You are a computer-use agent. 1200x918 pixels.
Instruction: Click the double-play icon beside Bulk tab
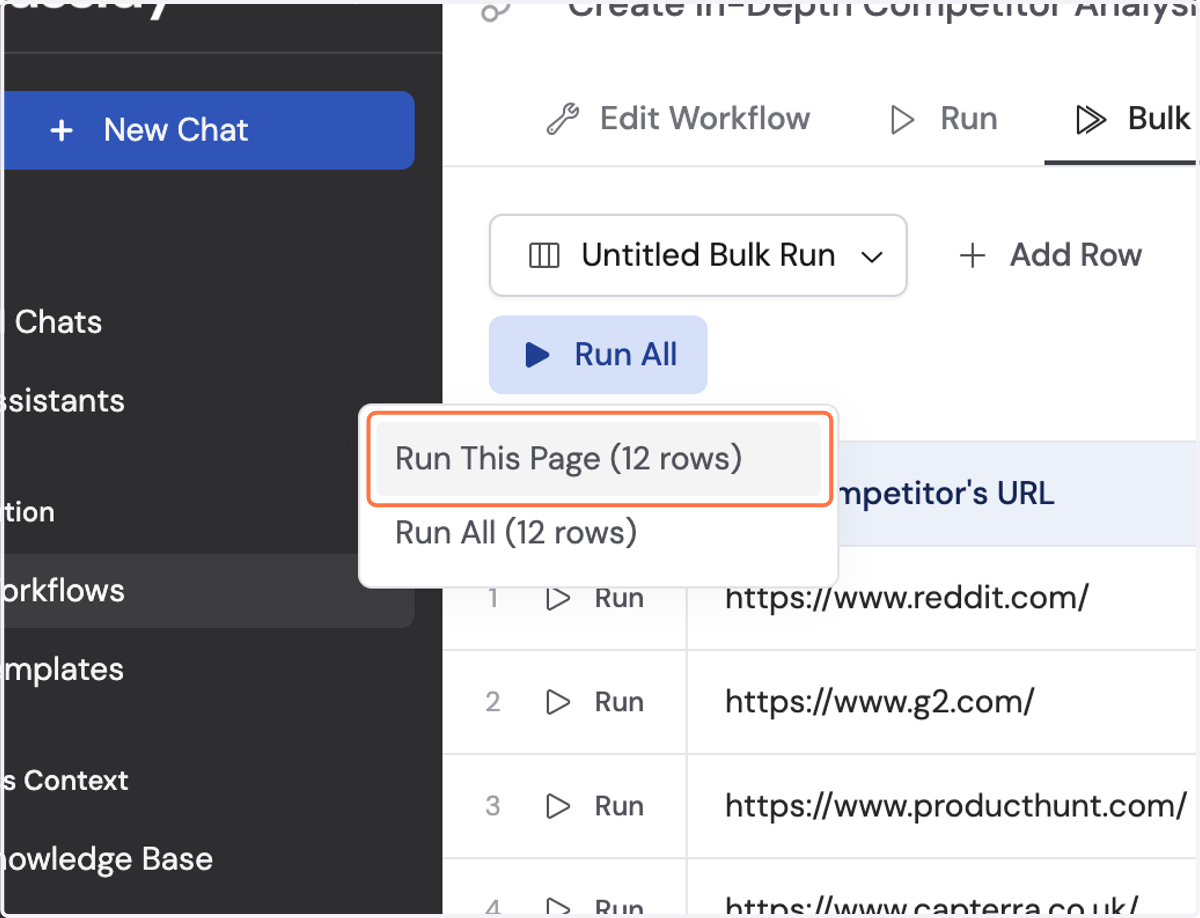[1090, 120]
